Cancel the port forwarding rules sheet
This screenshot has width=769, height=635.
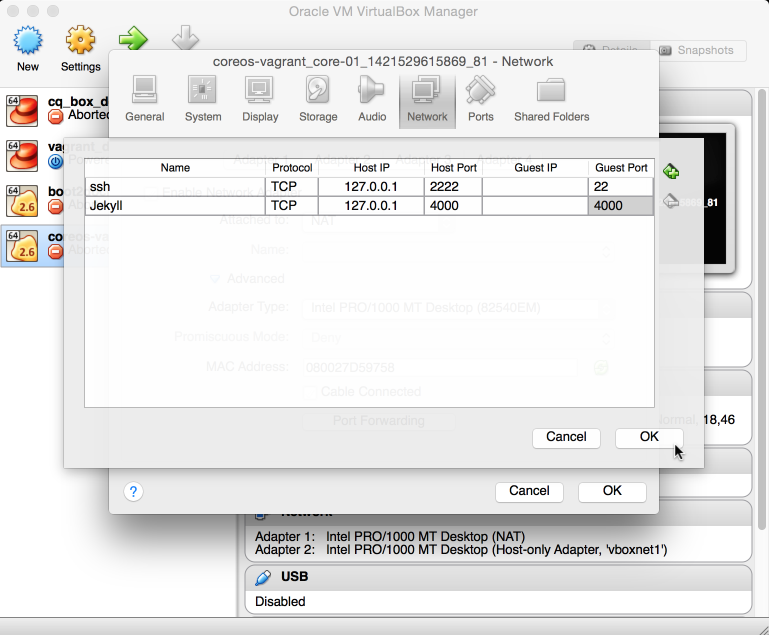(x=566, y=437)
